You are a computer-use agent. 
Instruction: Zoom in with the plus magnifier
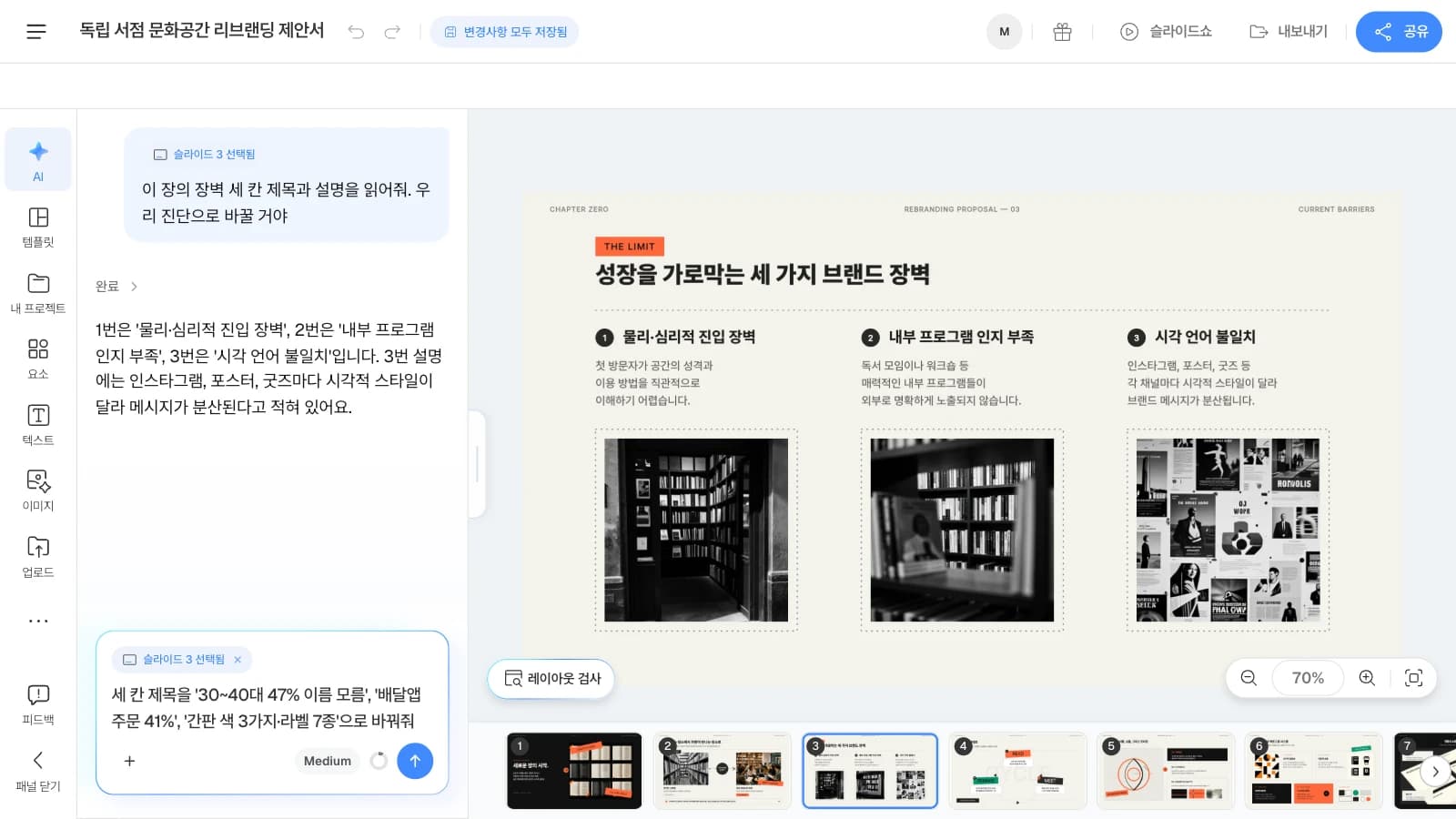[x=1367, y=678]
